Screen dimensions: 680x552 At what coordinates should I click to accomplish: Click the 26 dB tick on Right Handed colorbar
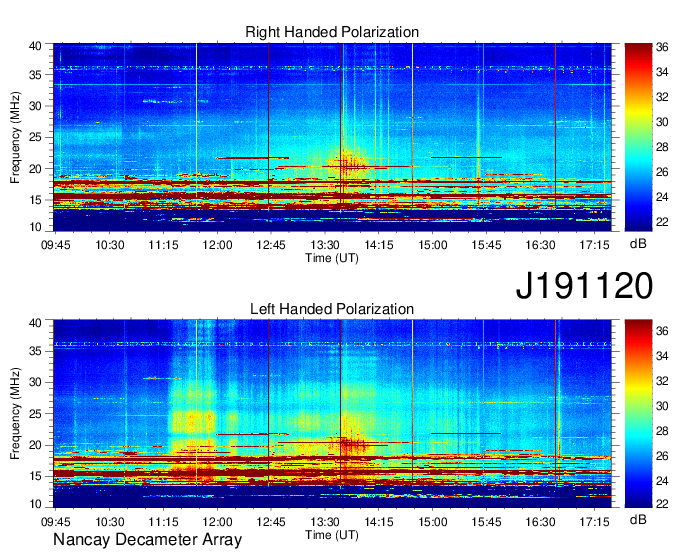pos(662,172)
